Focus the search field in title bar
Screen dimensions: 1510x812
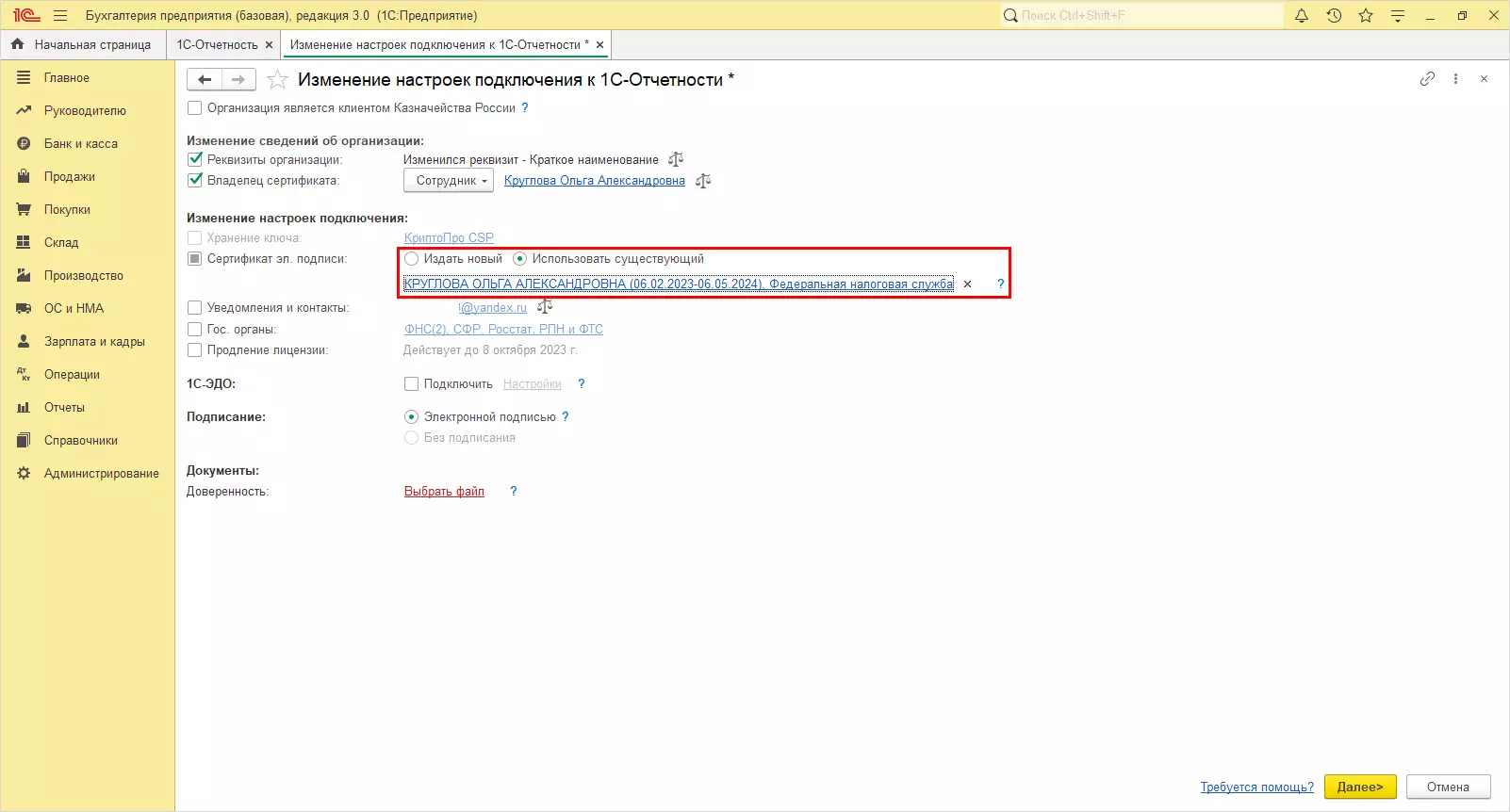pyautogui.click(x=1141, y=15)
